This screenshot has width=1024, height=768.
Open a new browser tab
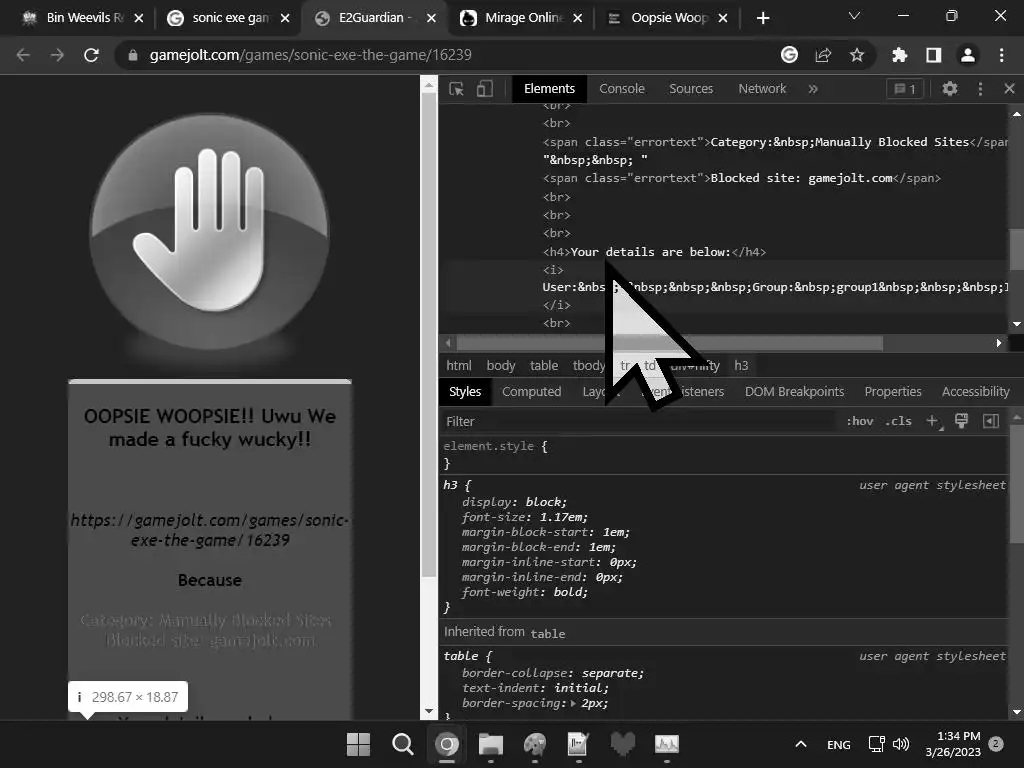point(763,18)
